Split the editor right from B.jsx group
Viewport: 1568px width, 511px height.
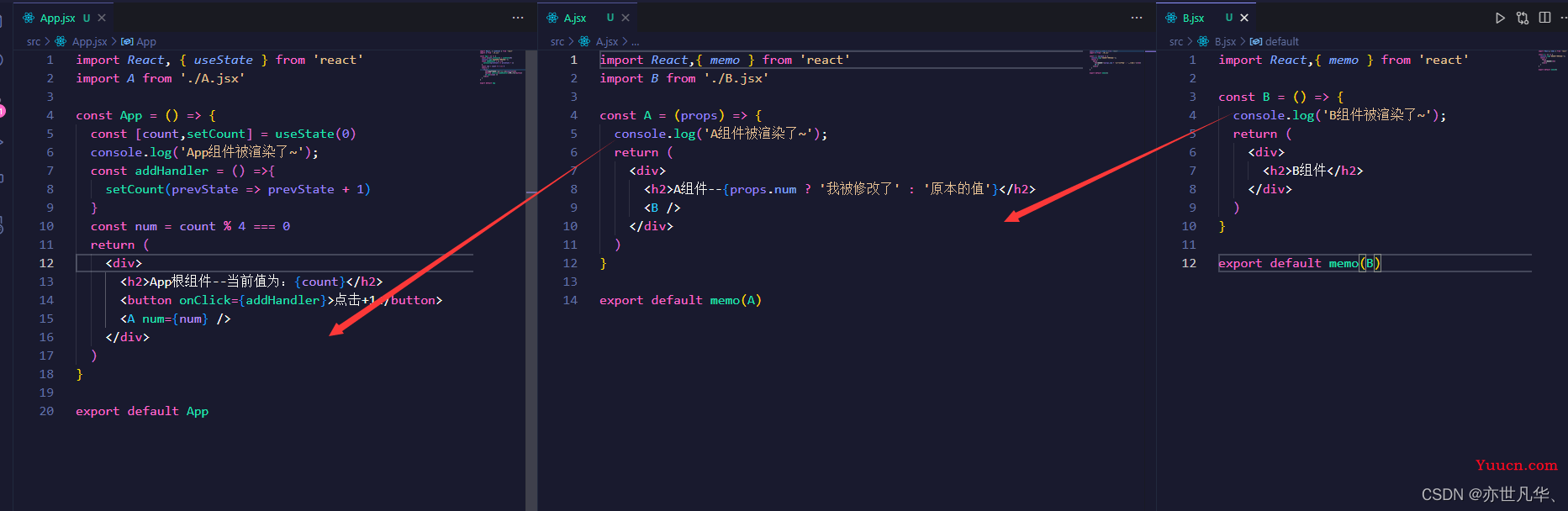[1545, 18]
